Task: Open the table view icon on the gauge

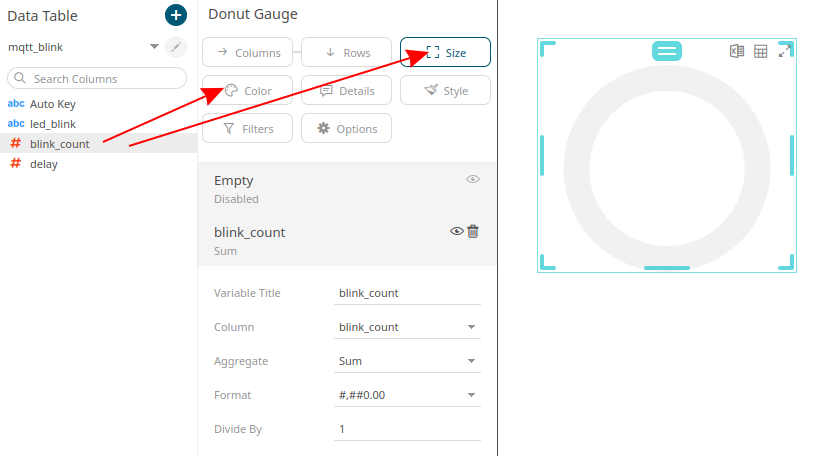Action: (761, 51)
